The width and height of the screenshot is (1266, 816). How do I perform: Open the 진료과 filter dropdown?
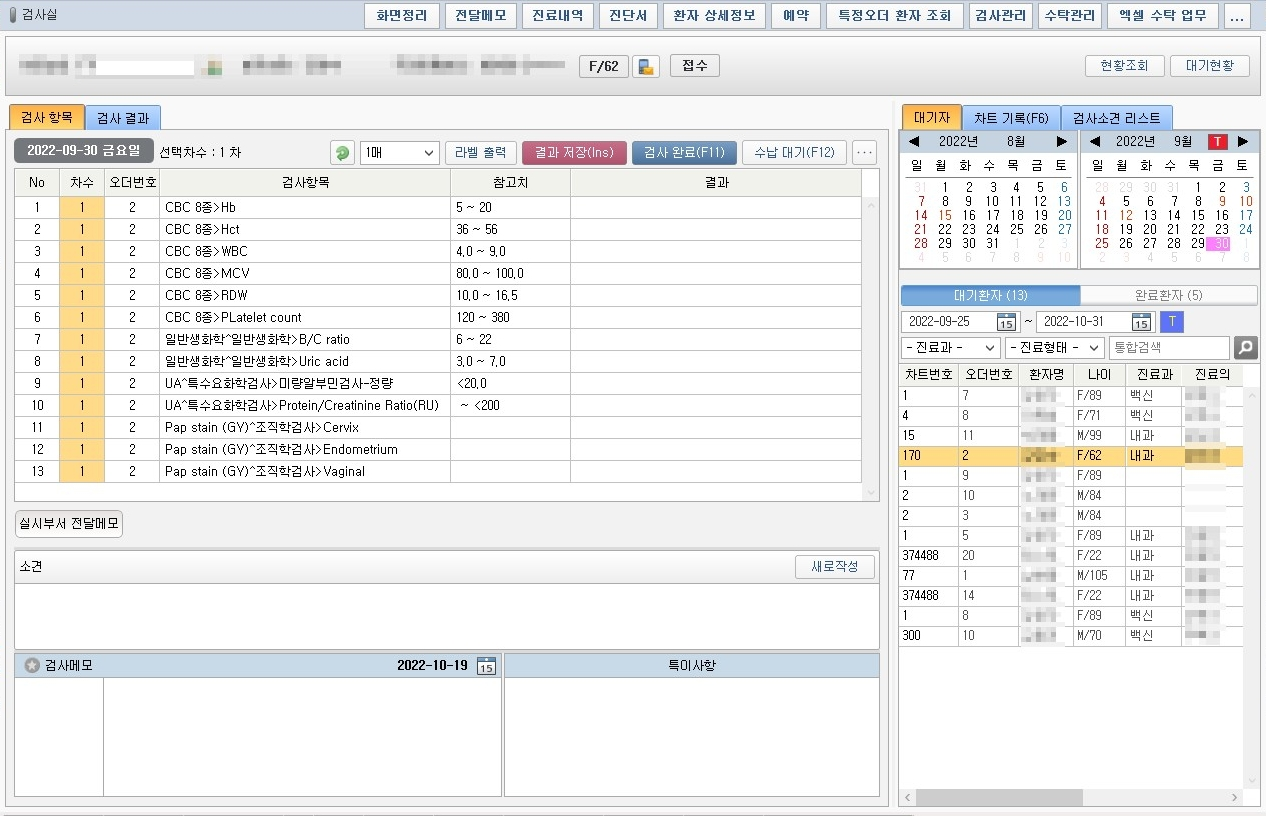point(950,348)
